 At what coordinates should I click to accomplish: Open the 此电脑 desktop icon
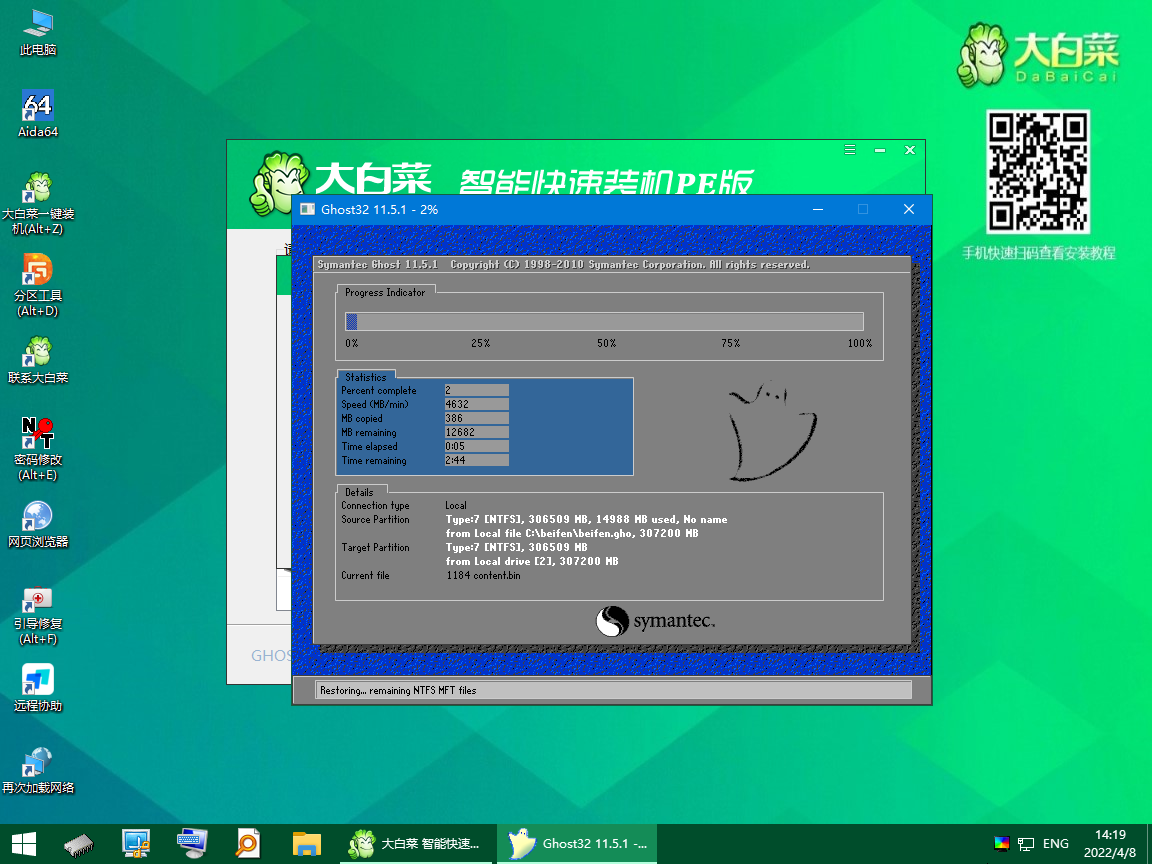[x=37, y=33]
